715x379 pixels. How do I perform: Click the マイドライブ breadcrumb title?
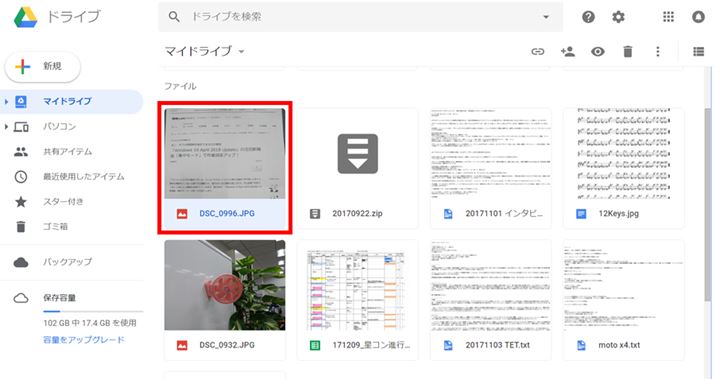click(x=198, y=52)
